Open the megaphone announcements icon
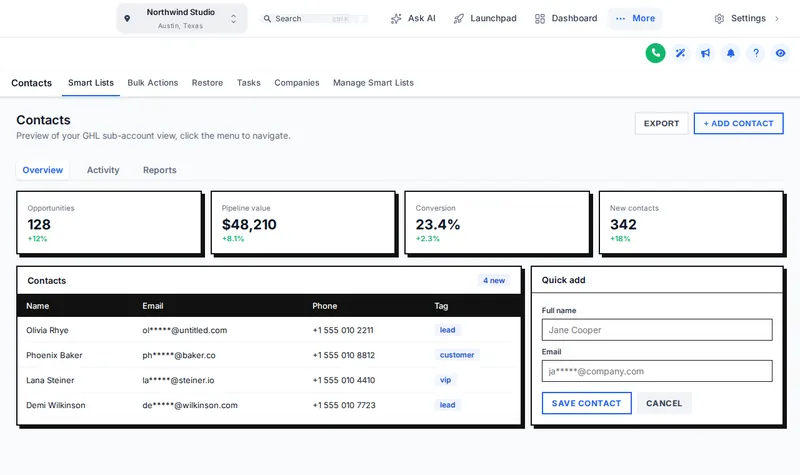 tap(706, 53)
